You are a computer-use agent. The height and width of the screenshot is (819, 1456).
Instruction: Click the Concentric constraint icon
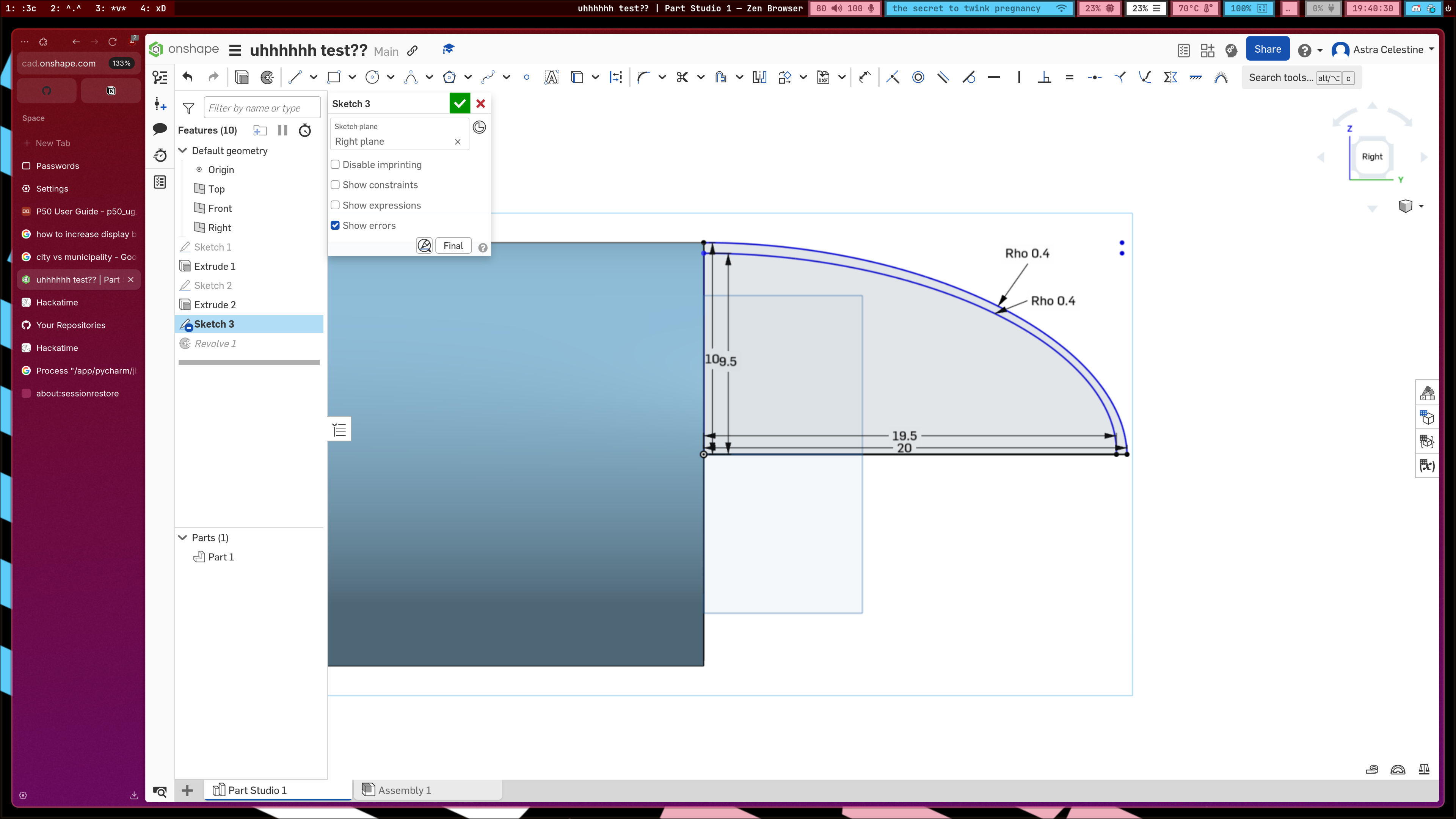pyautogui.click(x=918, y=77)
